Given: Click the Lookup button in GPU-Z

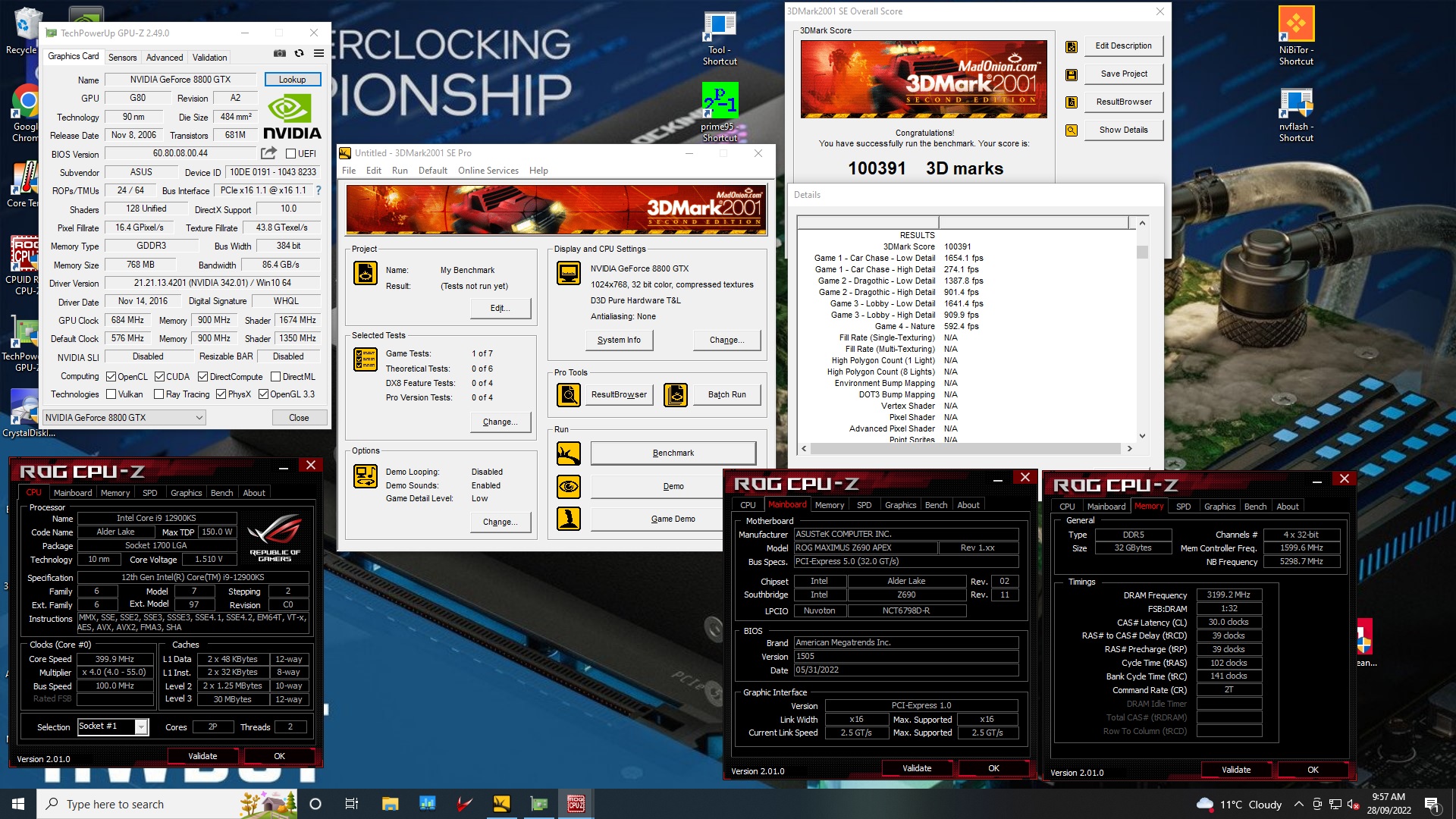Looking at the screenshot, I should point(293,80).
